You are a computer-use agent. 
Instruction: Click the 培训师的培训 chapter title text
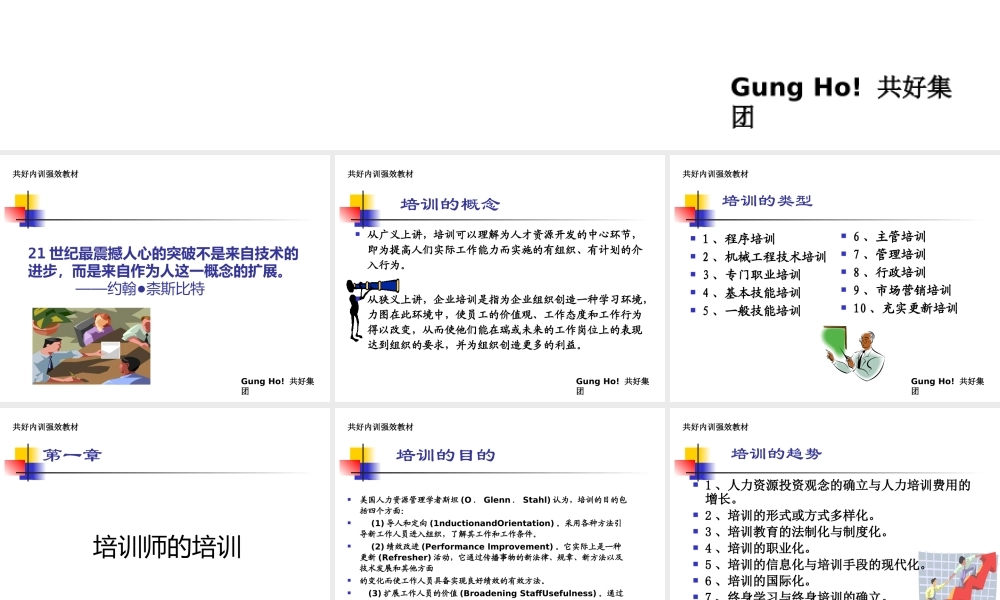click(x=167, y=547)
